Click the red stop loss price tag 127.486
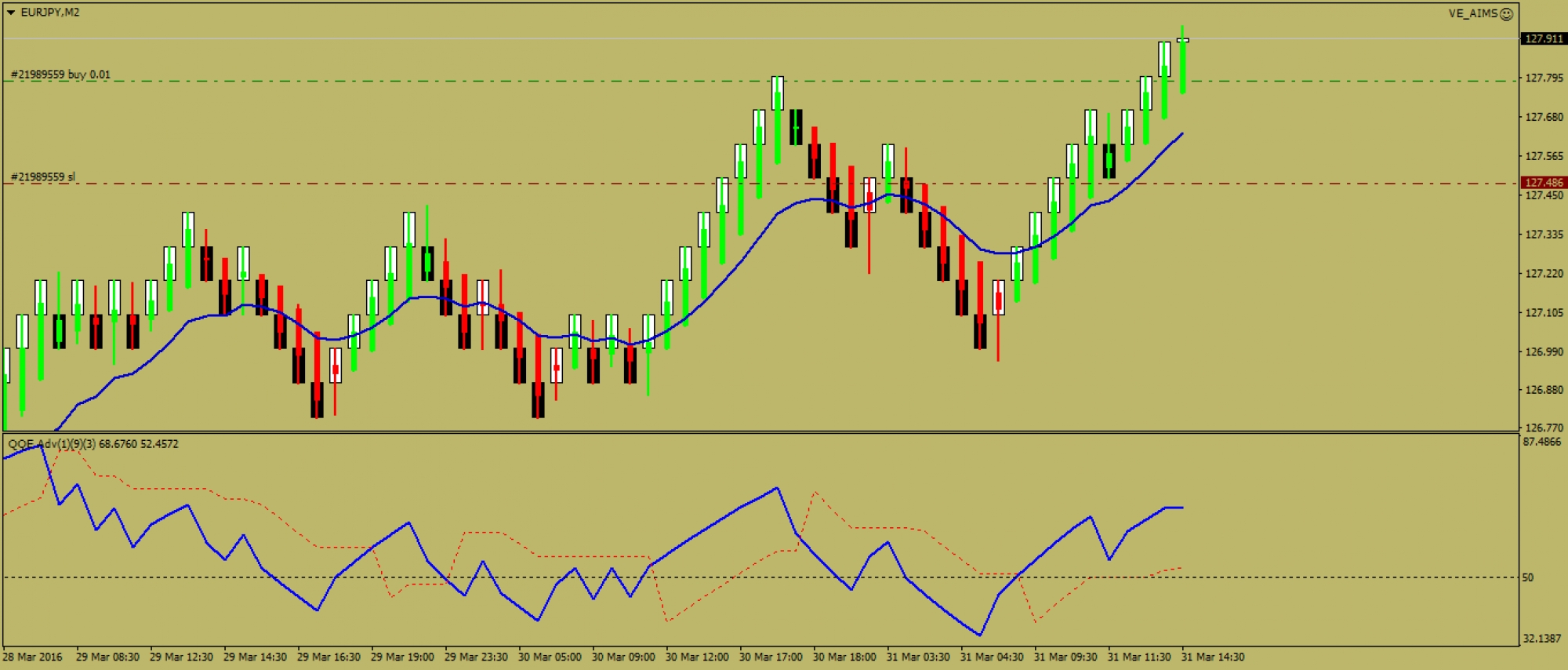Image resolution: width=1568 pixels, height=670 pixels. [x=1543, y=182]
